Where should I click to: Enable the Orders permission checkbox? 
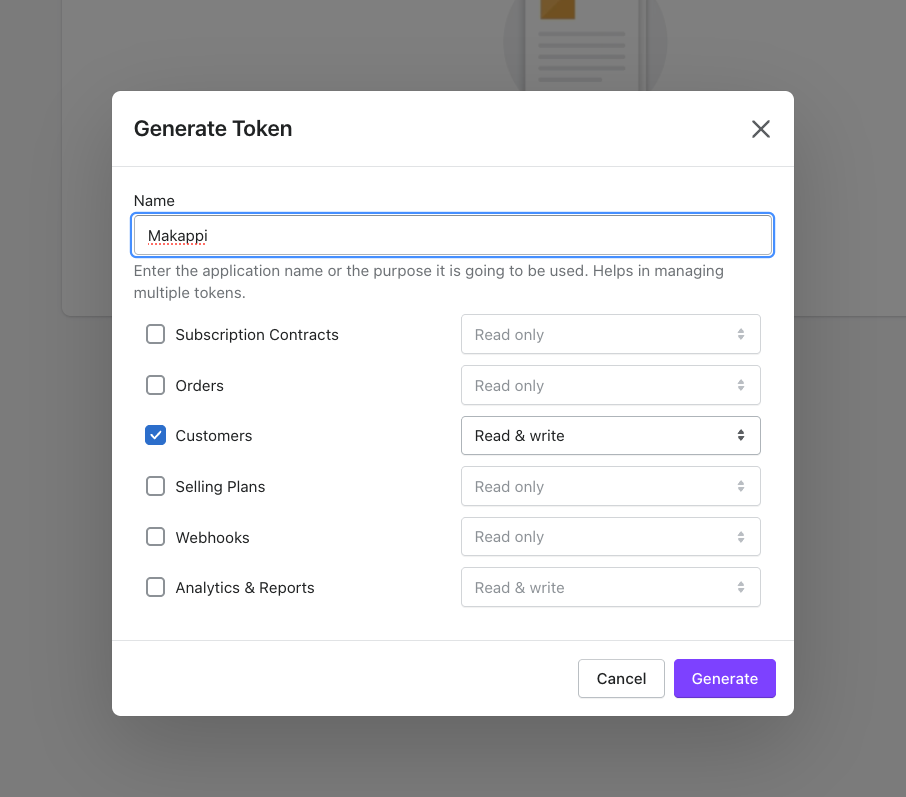pos(155,385)
